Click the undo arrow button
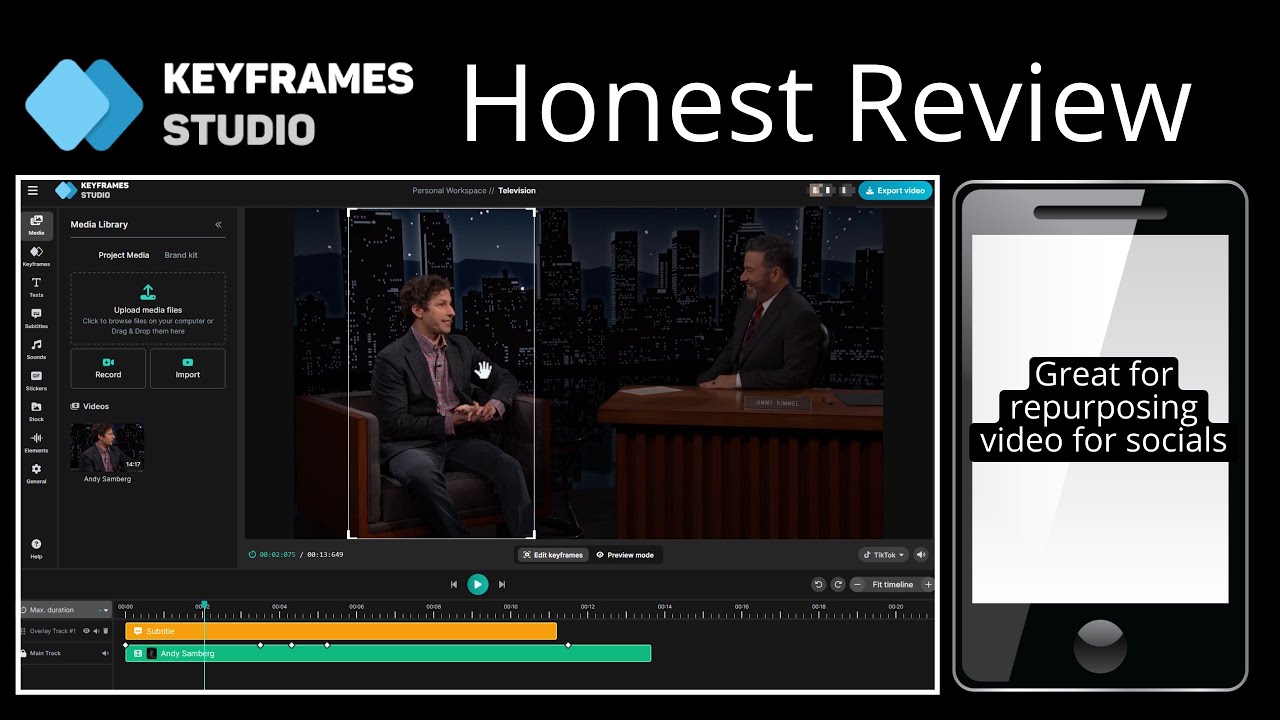The image size is (1280, 720). [x=819, y=585]
